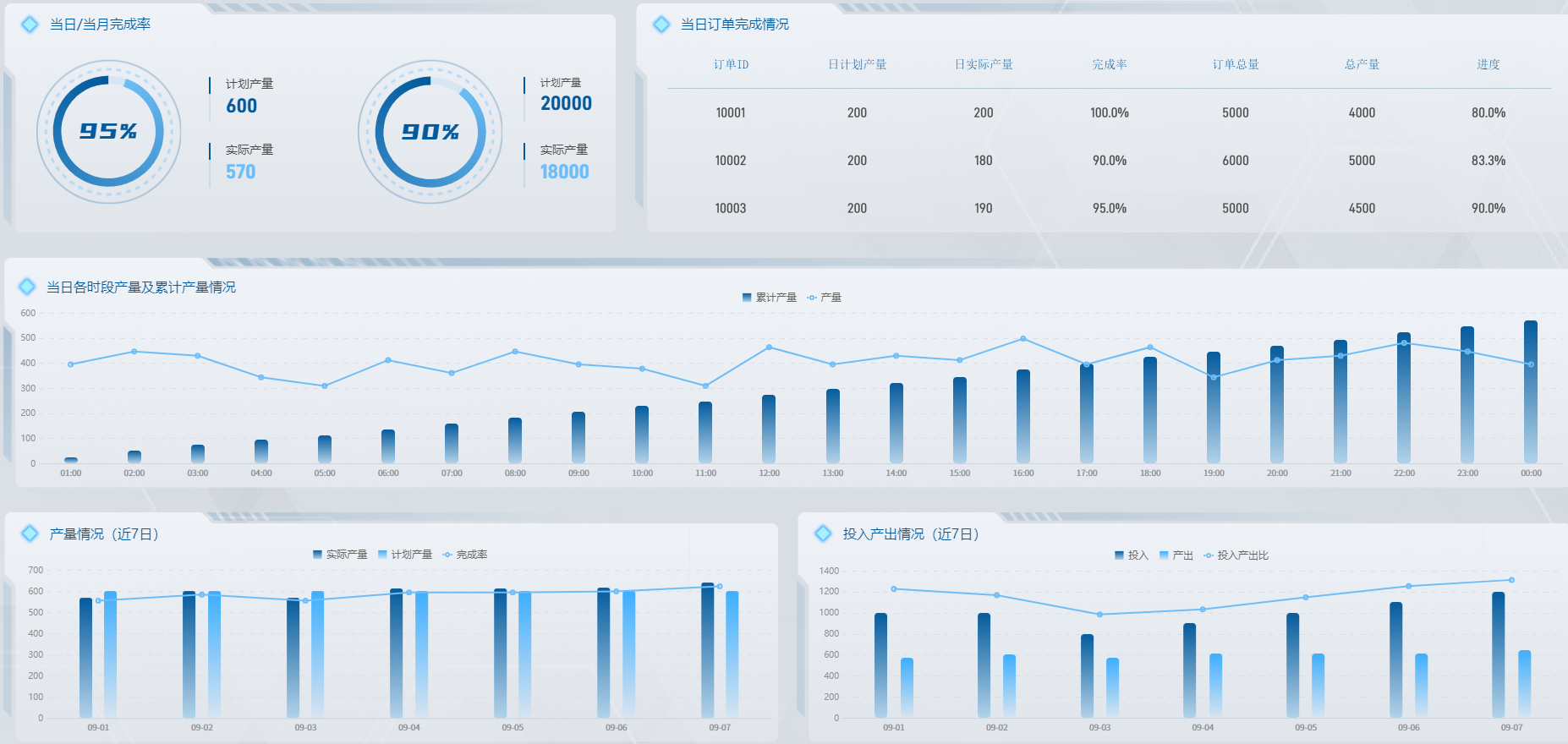This screenshot has height=744, width=1568.
Task: Select the 完成率 column header
Action: point(1109,64)
